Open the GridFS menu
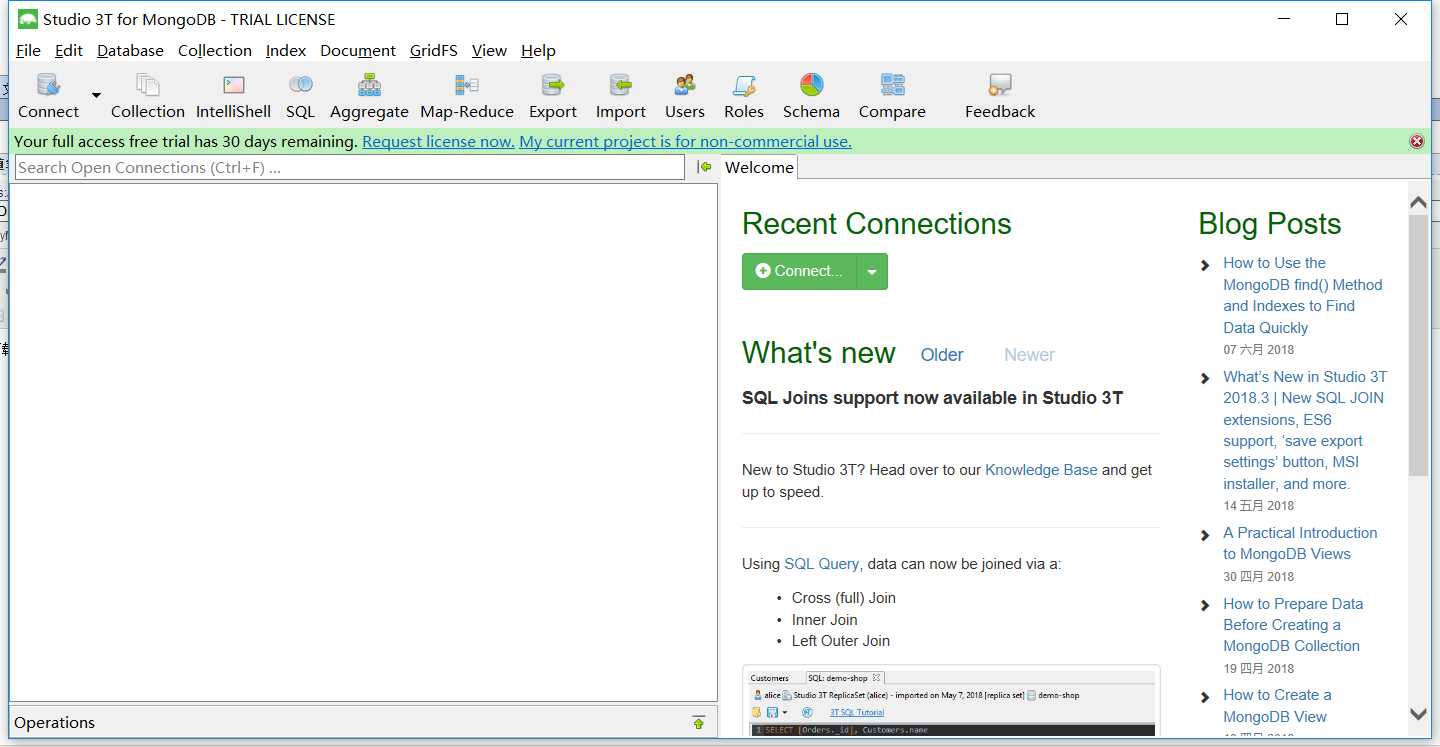 click(433, 50)
